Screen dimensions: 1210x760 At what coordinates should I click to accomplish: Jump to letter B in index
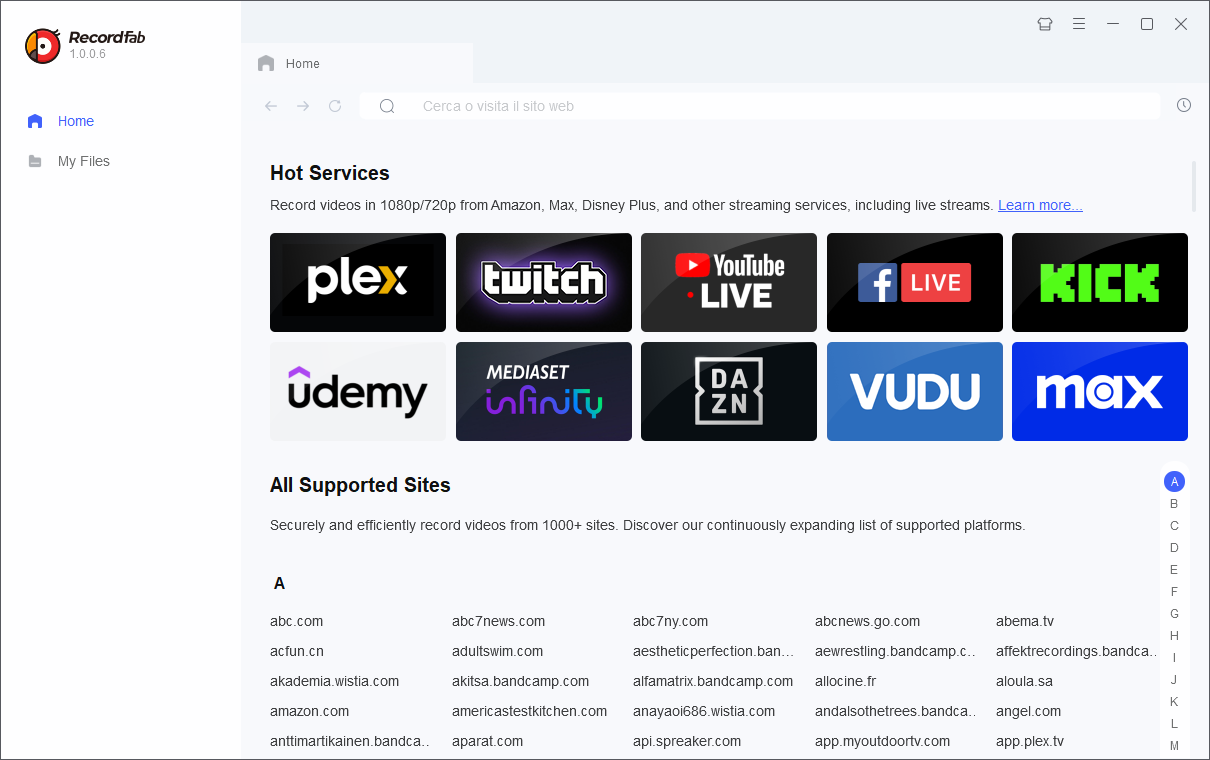(x=1174, y=504)
